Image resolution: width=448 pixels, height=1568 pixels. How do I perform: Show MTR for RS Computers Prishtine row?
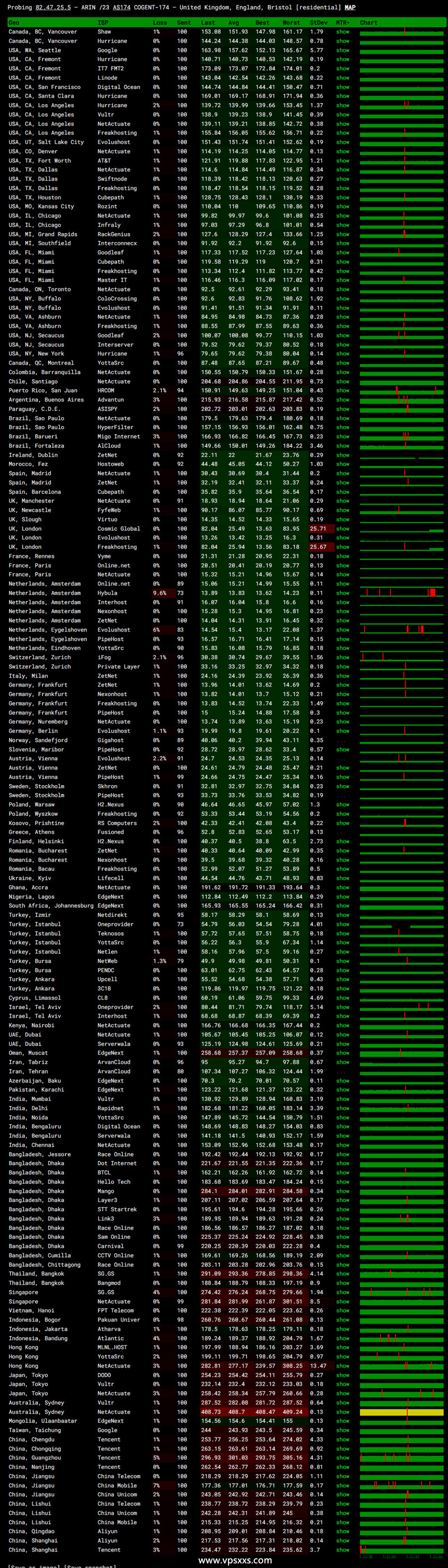(343, 823)
